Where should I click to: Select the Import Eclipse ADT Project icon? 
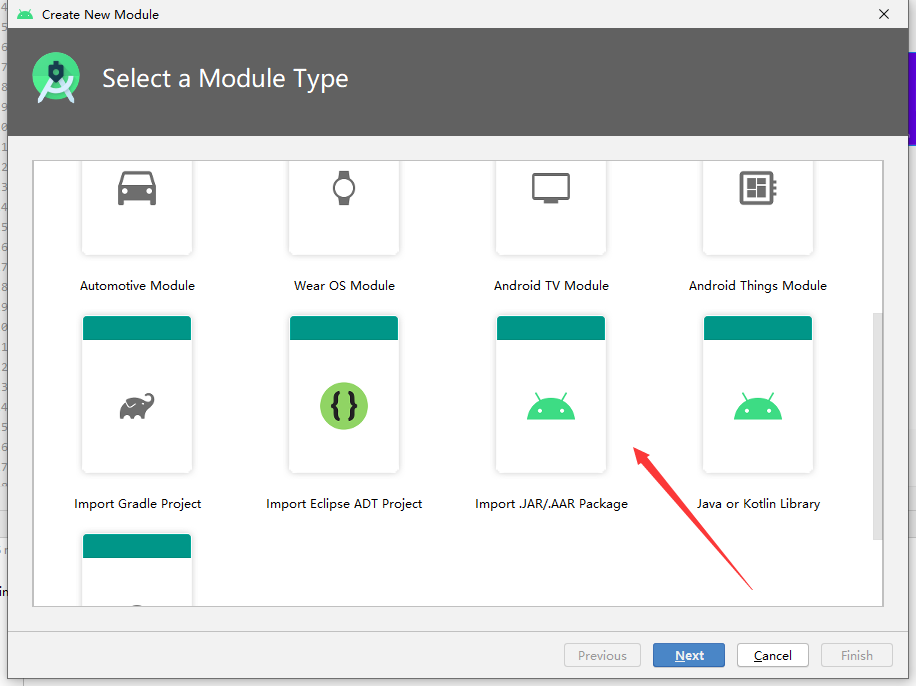344,405
